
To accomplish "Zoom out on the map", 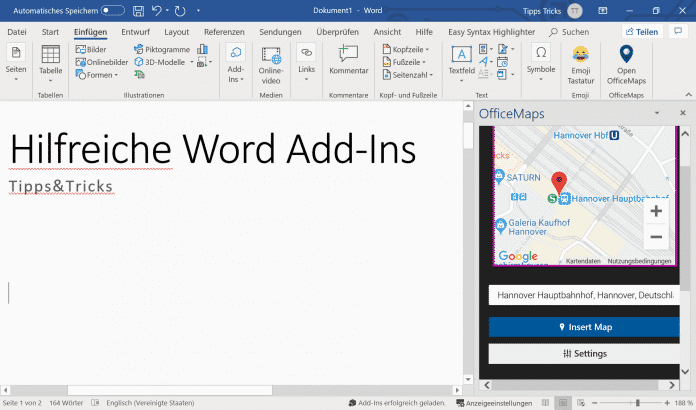I will (656, 237).
